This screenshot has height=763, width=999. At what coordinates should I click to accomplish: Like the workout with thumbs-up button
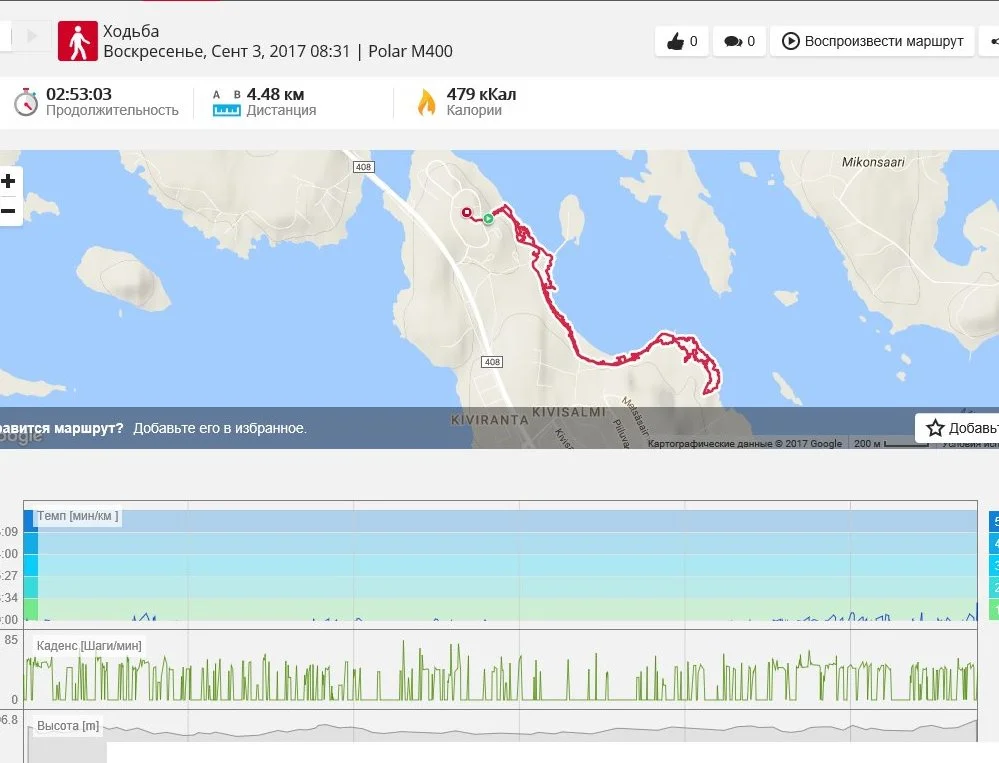click(x=682, y=41)
